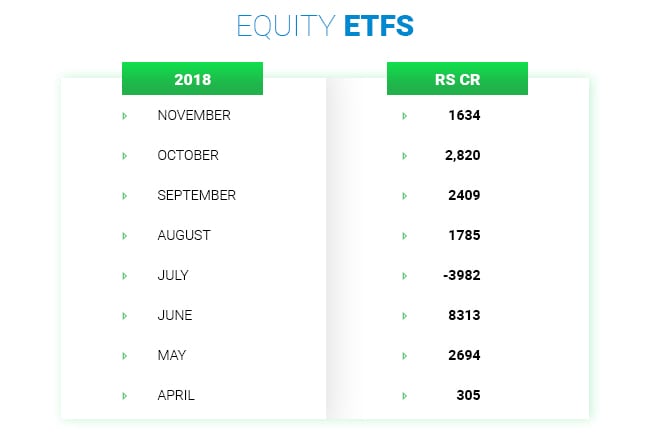Click the green arrow beside JULY

(124, 276)
